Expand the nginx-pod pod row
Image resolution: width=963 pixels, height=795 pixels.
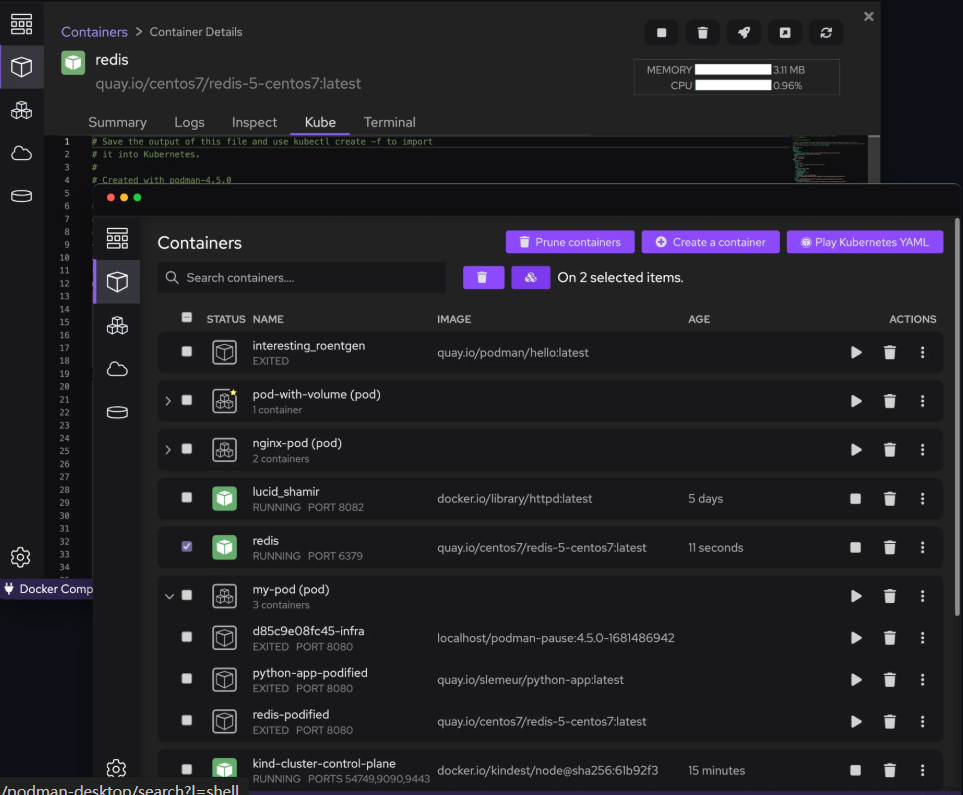coord(168,450)
